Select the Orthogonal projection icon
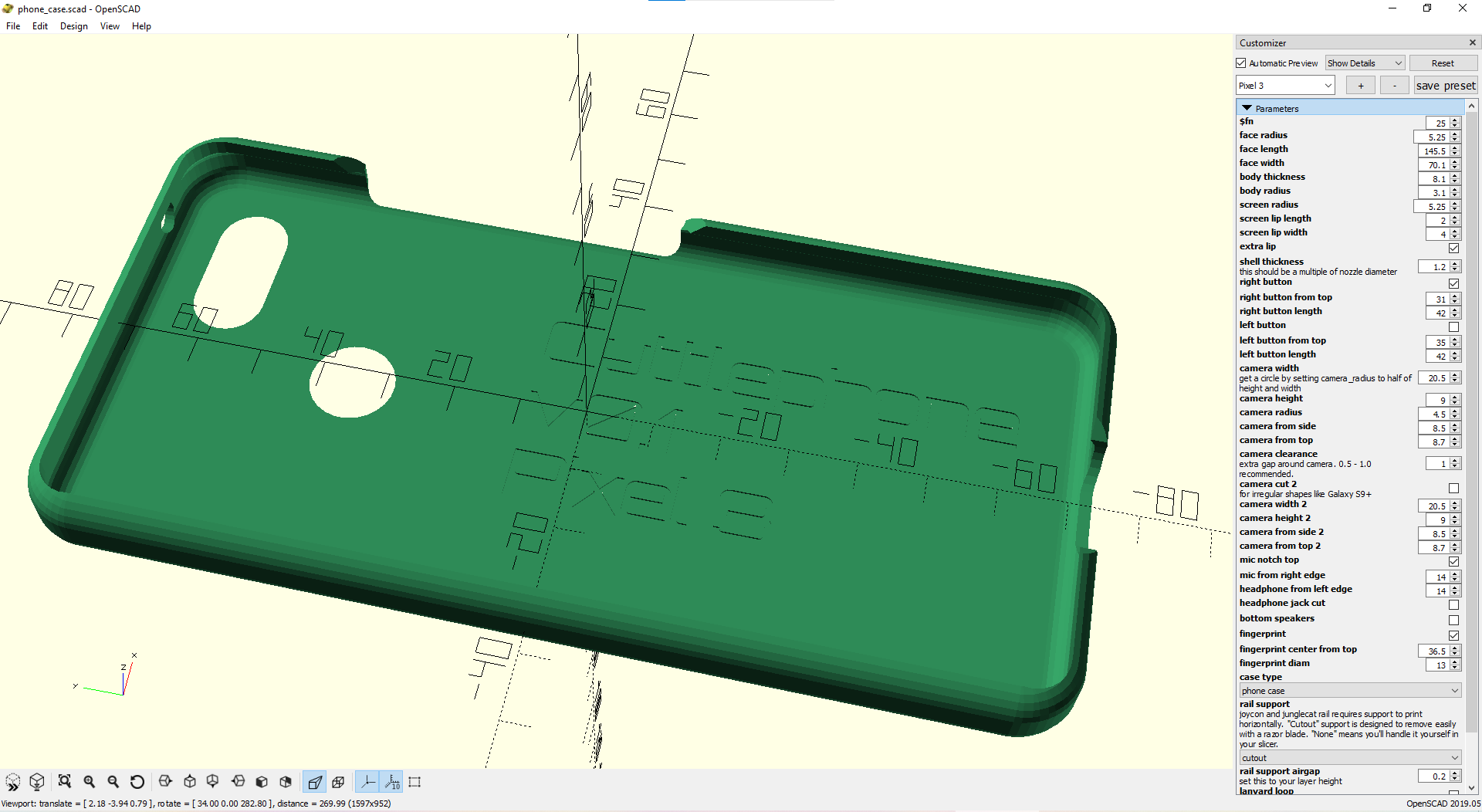Screen dimensions: 1482x812 point(338,782)
